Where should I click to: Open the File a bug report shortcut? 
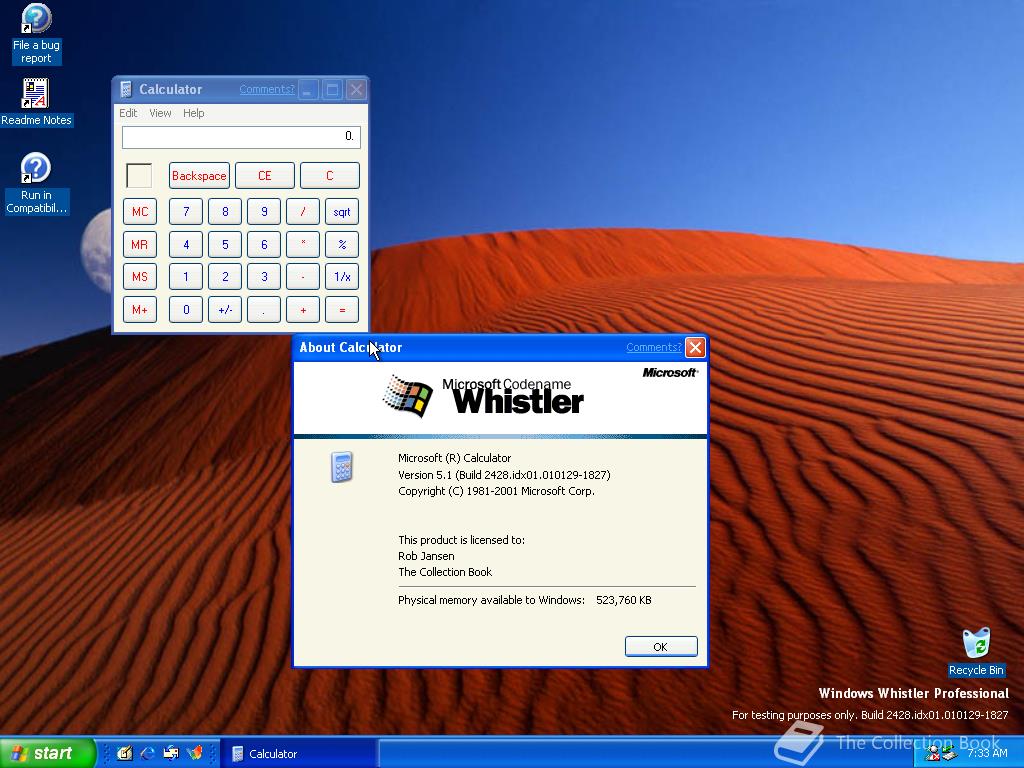[36, 34]
